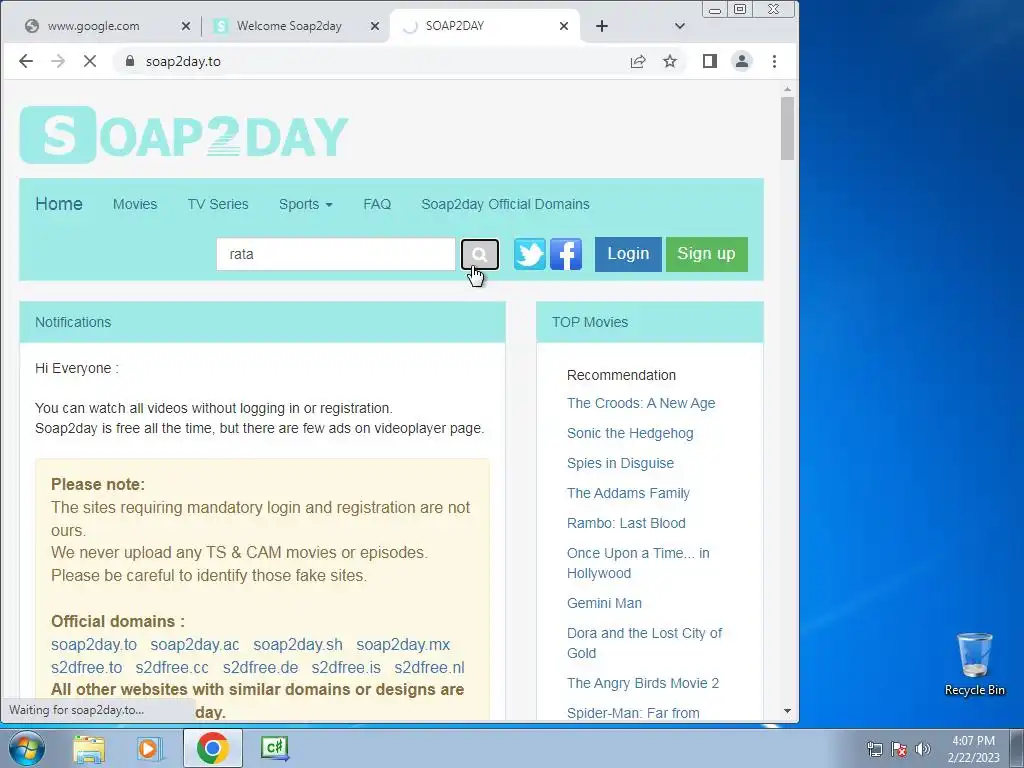Open the Chrome profile avatar
This screenshot has width=1024, height=768.
[x=742, y=61]
